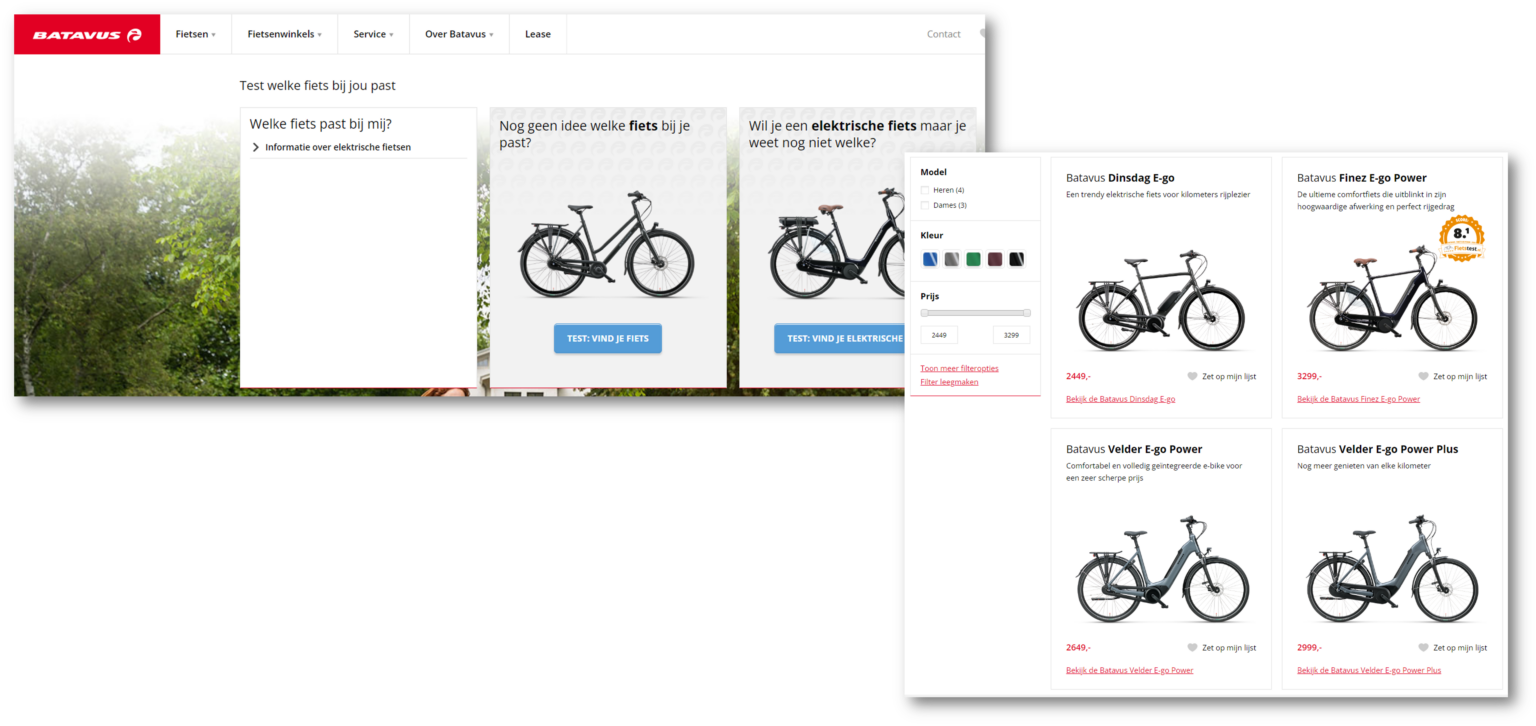
Task: Open the Fietsen dropdown menu
Action: (x=195, y=34)
